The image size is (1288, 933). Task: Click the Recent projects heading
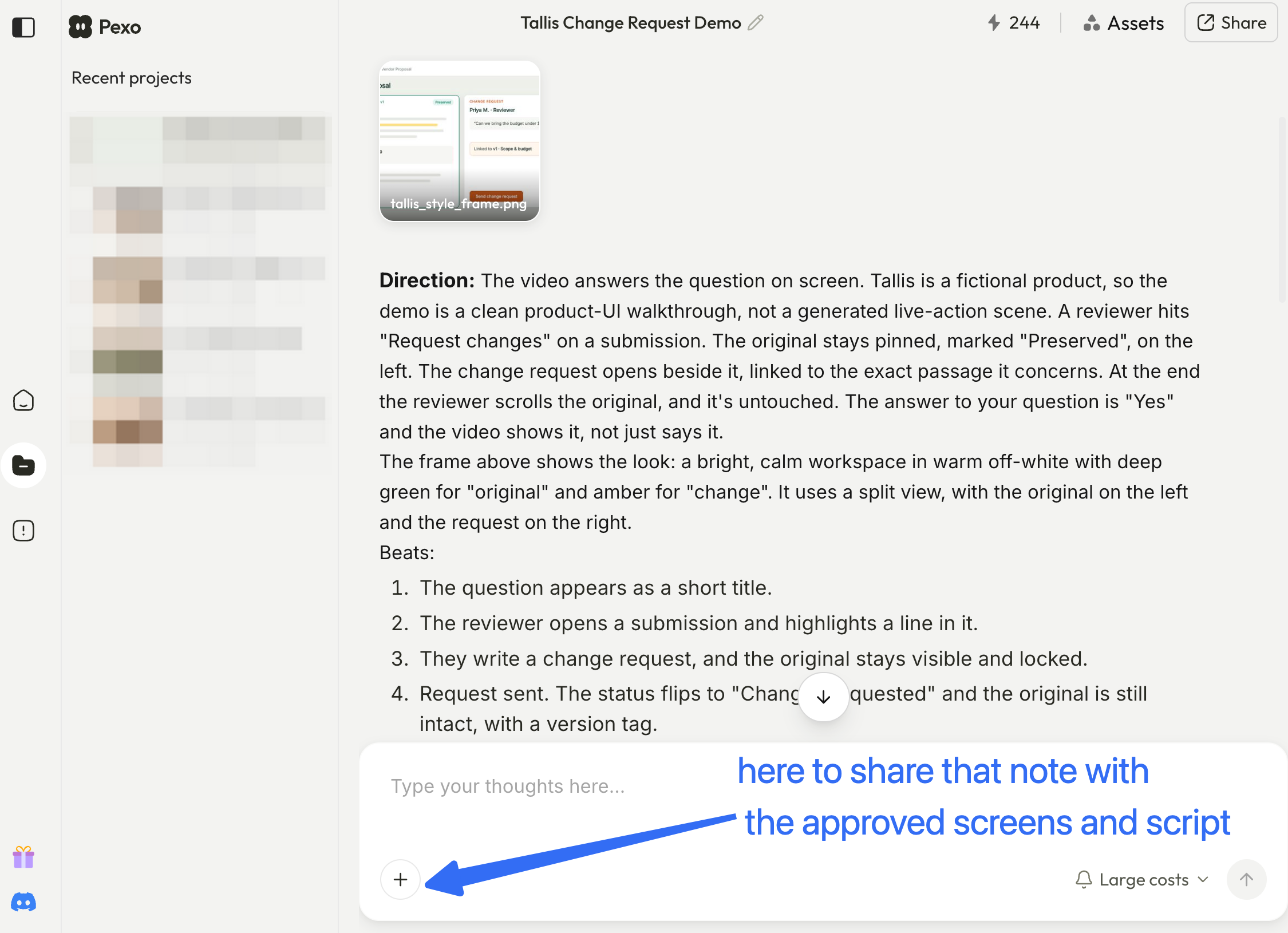[131, 78]
